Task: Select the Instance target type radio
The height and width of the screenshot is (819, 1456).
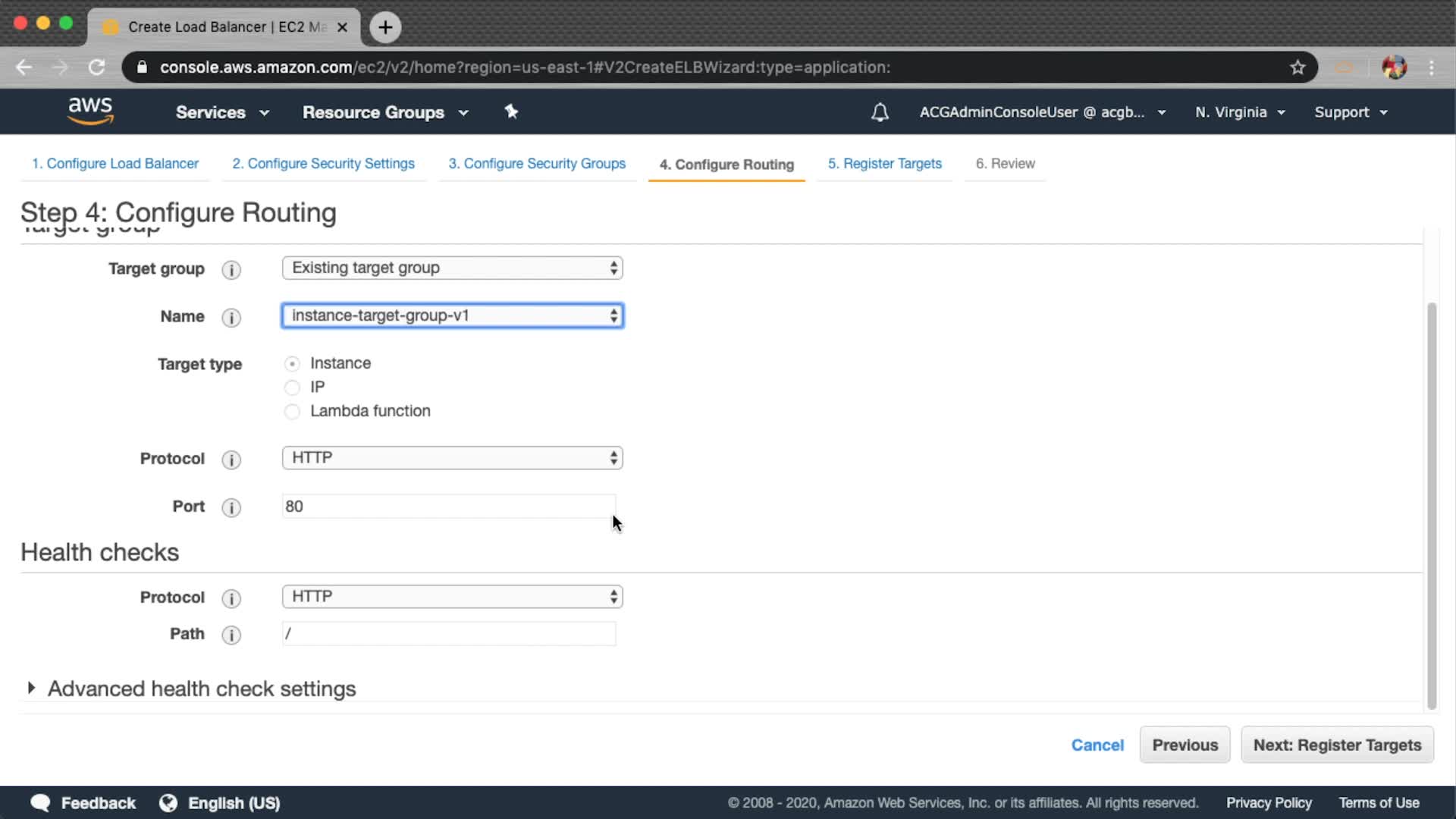Action: tap(292, 364)
